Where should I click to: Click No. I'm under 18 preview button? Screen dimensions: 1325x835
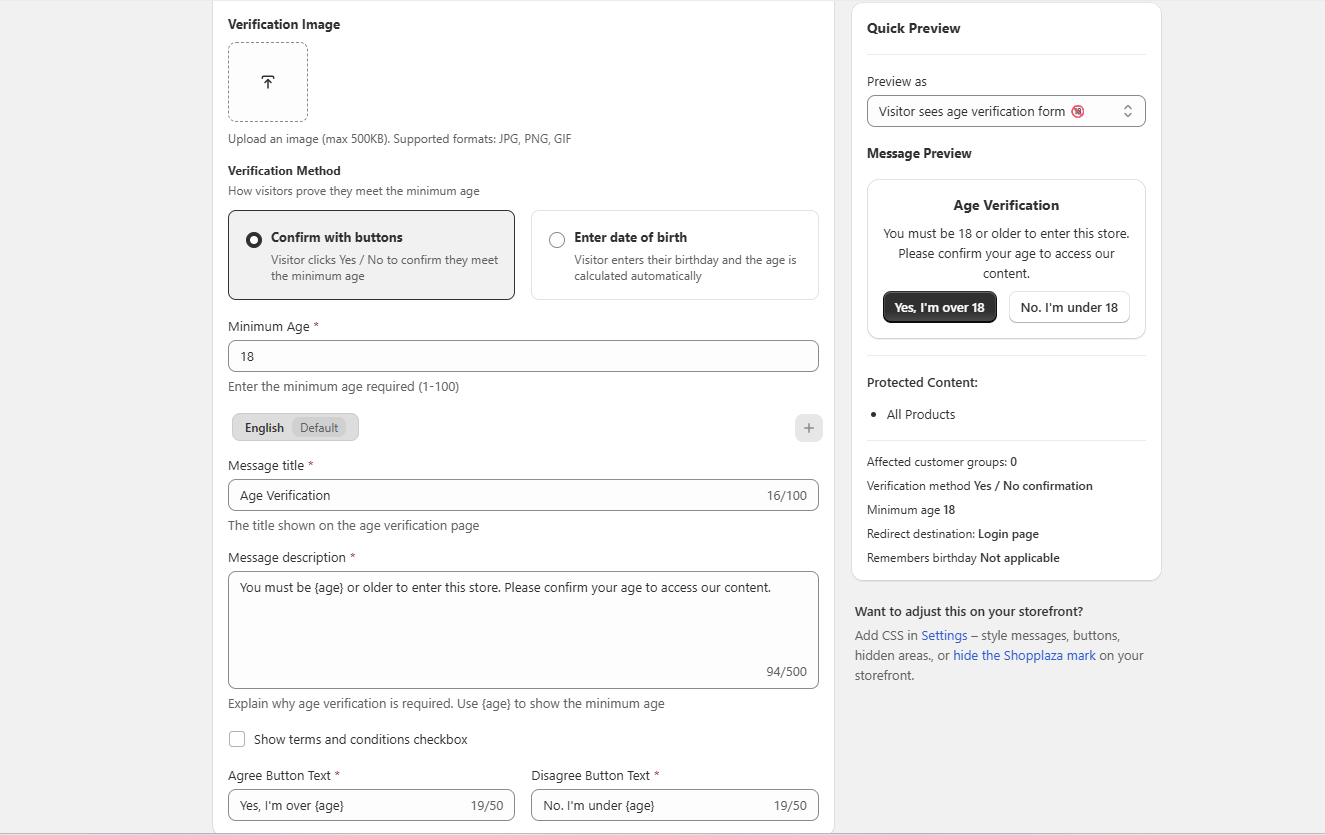pos(1069,307)
